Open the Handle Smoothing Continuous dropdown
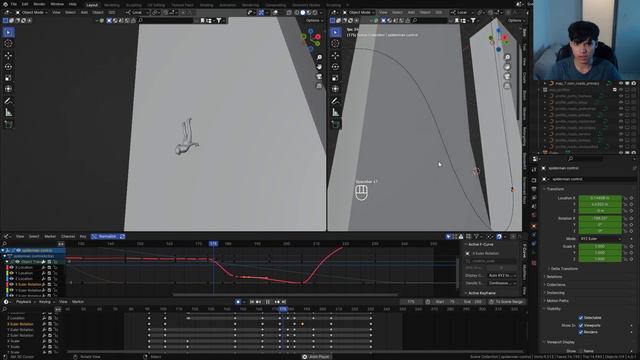The width and height of the screenshot is (640, 360). pos(502,283)
